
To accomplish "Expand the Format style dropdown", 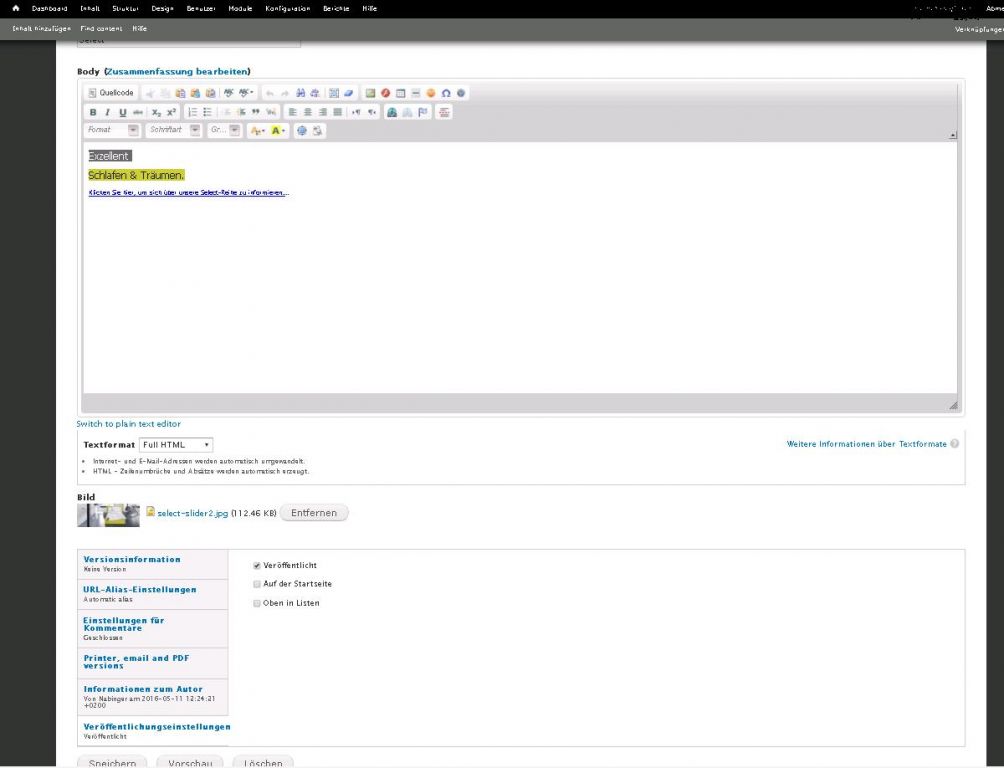I will pyautogui.click(x=112, y=130).
